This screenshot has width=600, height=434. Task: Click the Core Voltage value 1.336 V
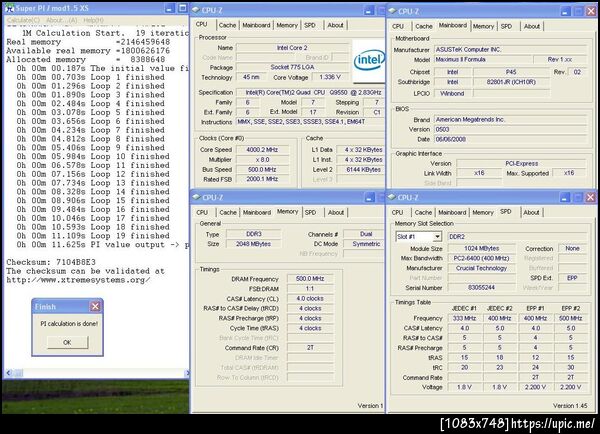point(330,77)
